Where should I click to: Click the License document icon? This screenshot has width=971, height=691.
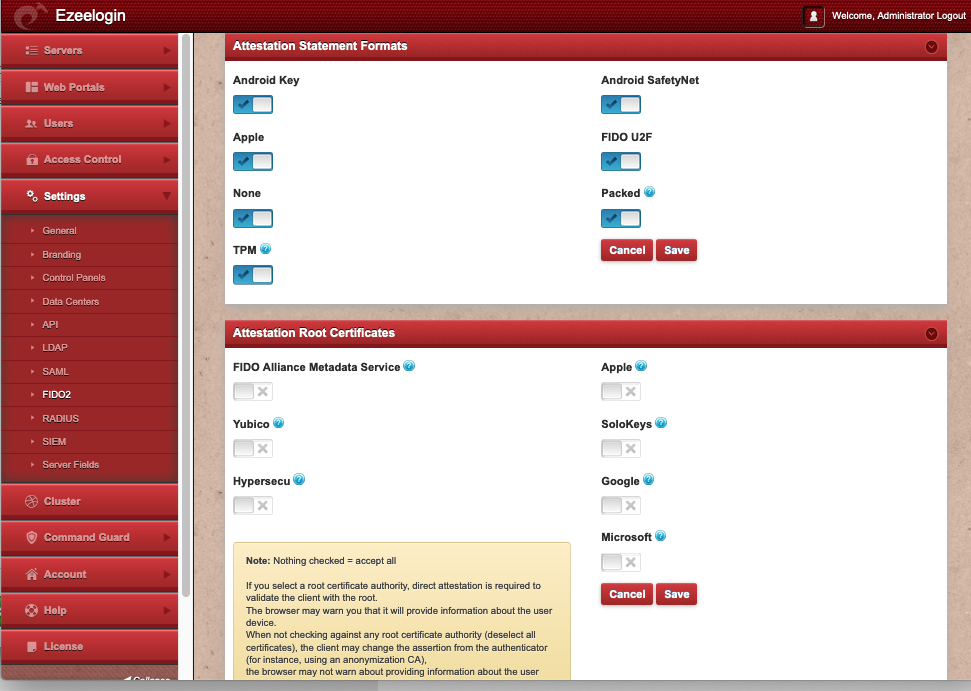click(32, 646)
